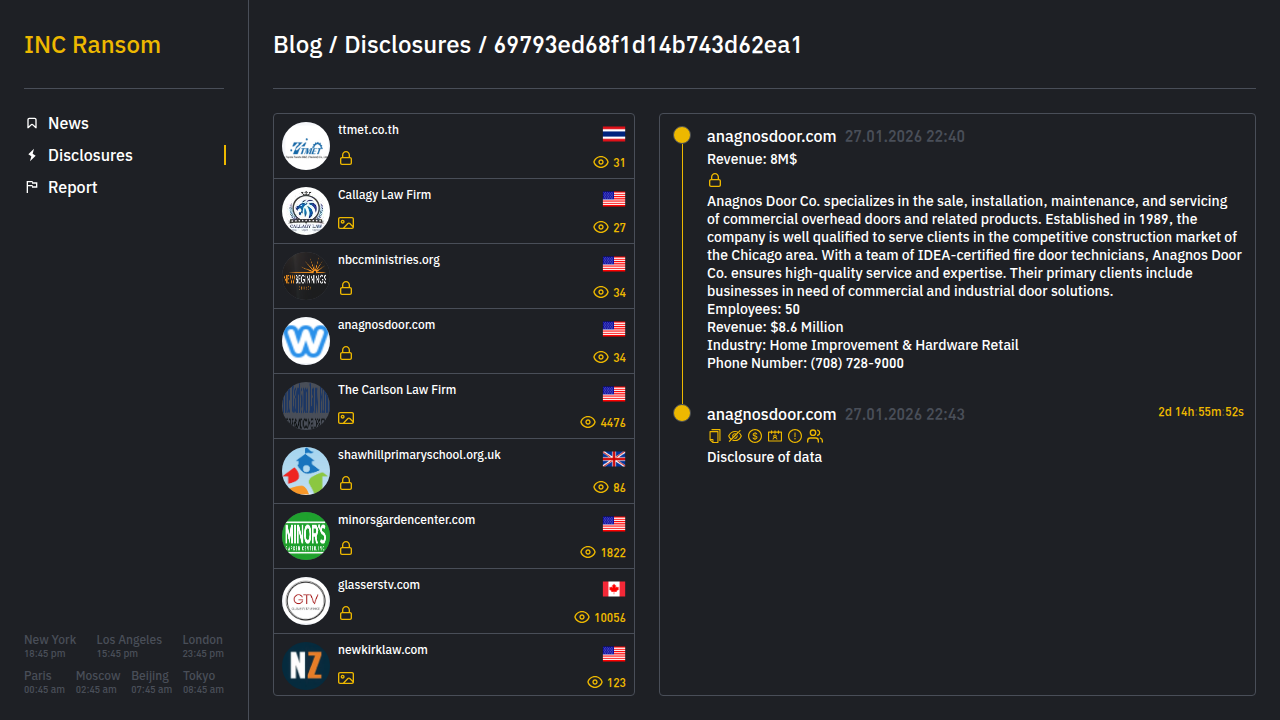This screenshot has height=720, width=1280.
Task: Click the ID card icon in timeline entry
Action: pos(775,436)
